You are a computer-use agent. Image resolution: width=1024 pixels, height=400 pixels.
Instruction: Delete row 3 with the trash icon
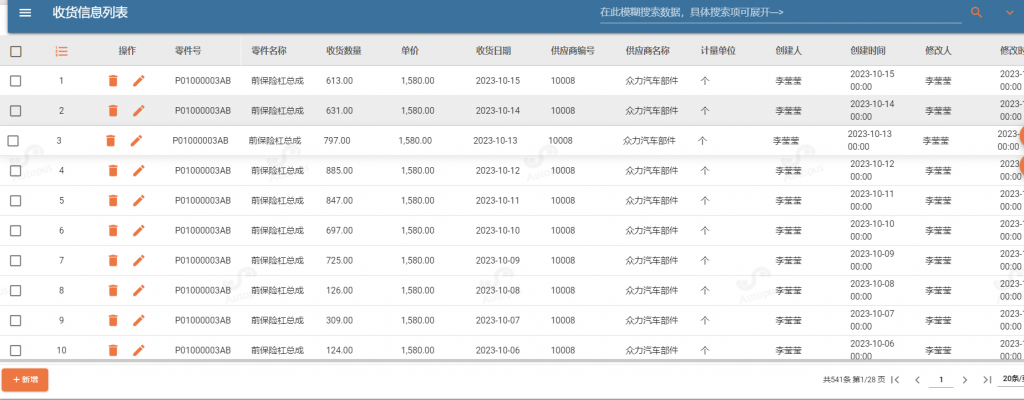tap(110, 141)
